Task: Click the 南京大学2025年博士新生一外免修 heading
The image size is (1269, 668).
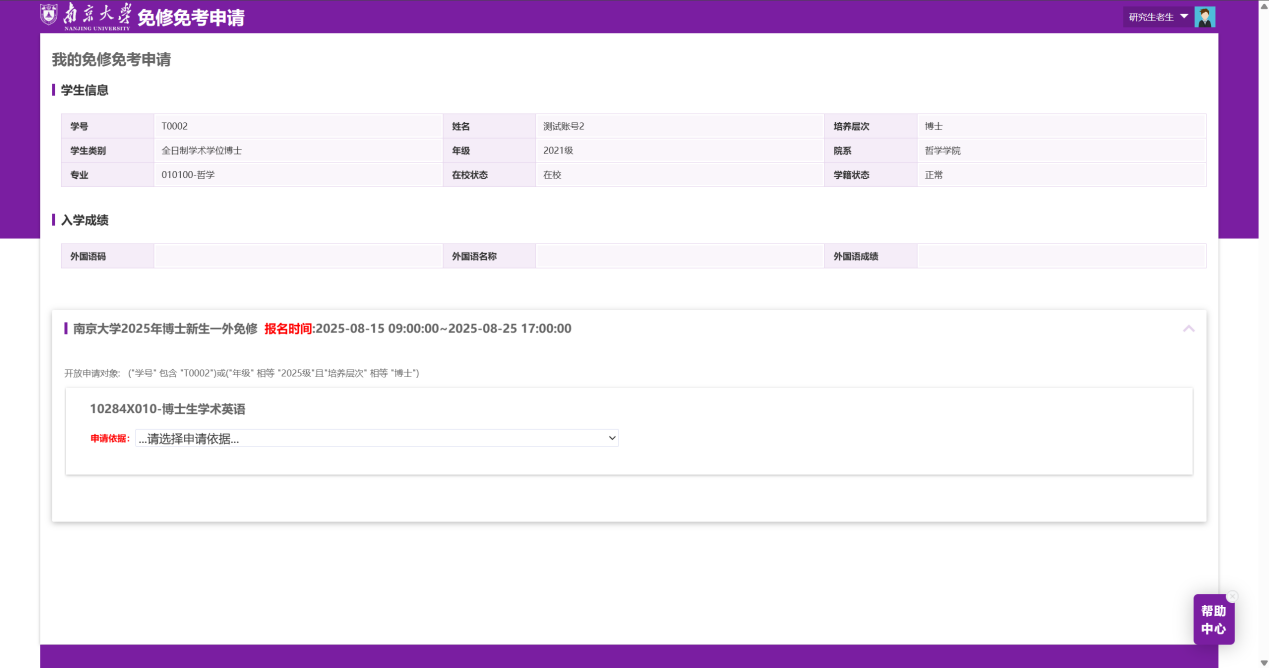Action: click(165, 329)
